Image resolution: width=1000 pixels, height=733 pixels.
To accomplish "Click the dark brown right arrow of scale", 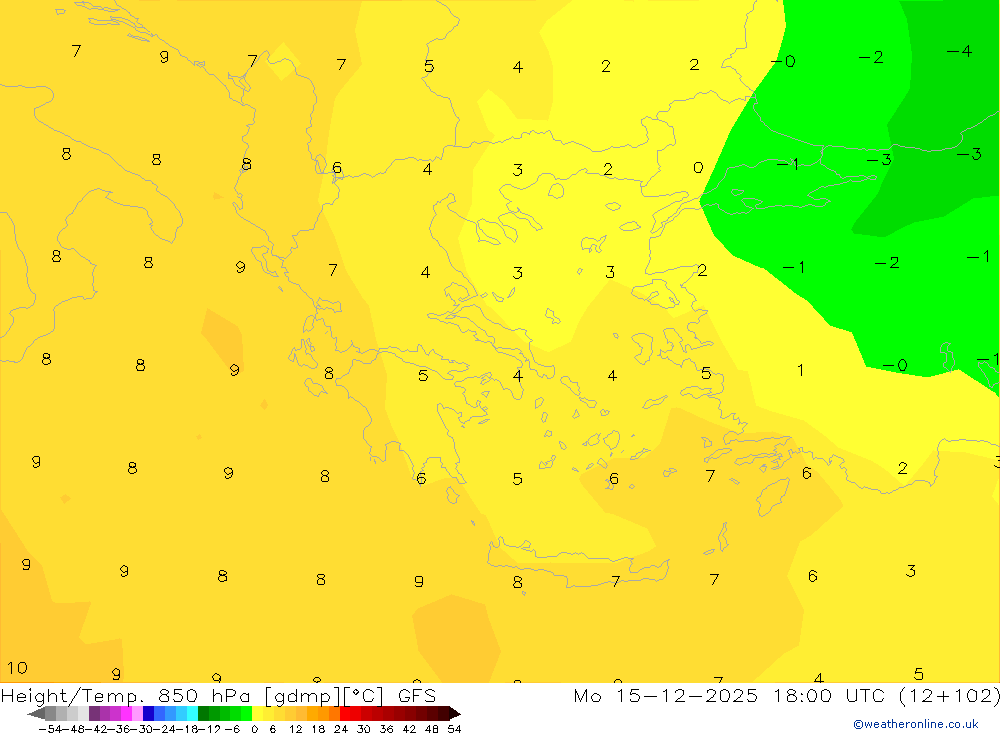I will tap(455, 713).
